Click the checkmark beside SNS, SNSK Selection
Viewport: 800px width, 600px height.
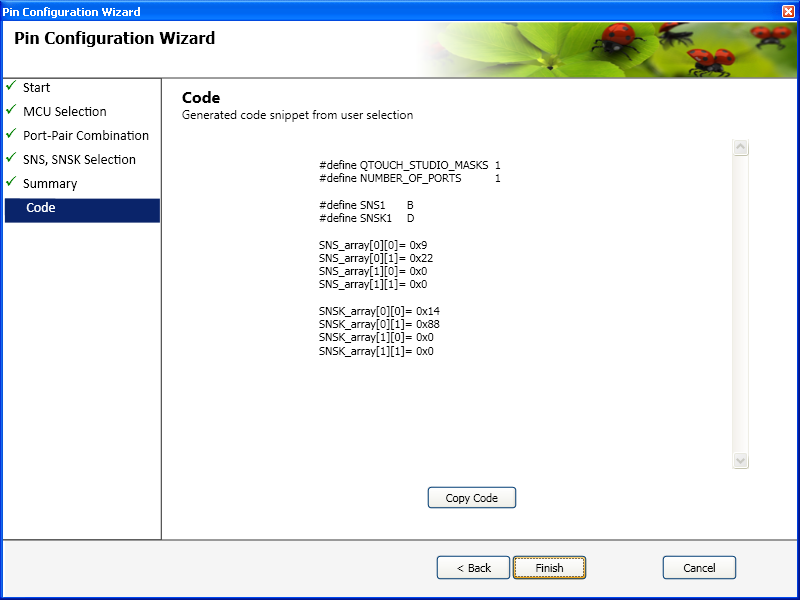click(11, 158)
